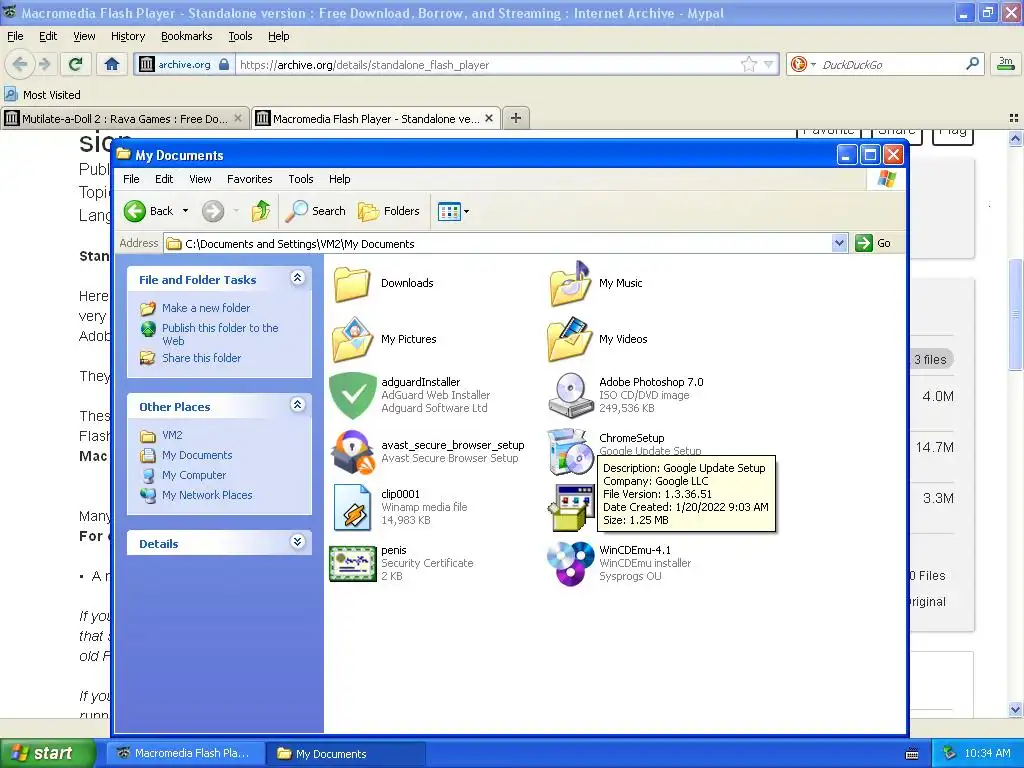Screen dimensions: 1024x768
Task: Click the browser forward arrow
Action: point(44,64)
